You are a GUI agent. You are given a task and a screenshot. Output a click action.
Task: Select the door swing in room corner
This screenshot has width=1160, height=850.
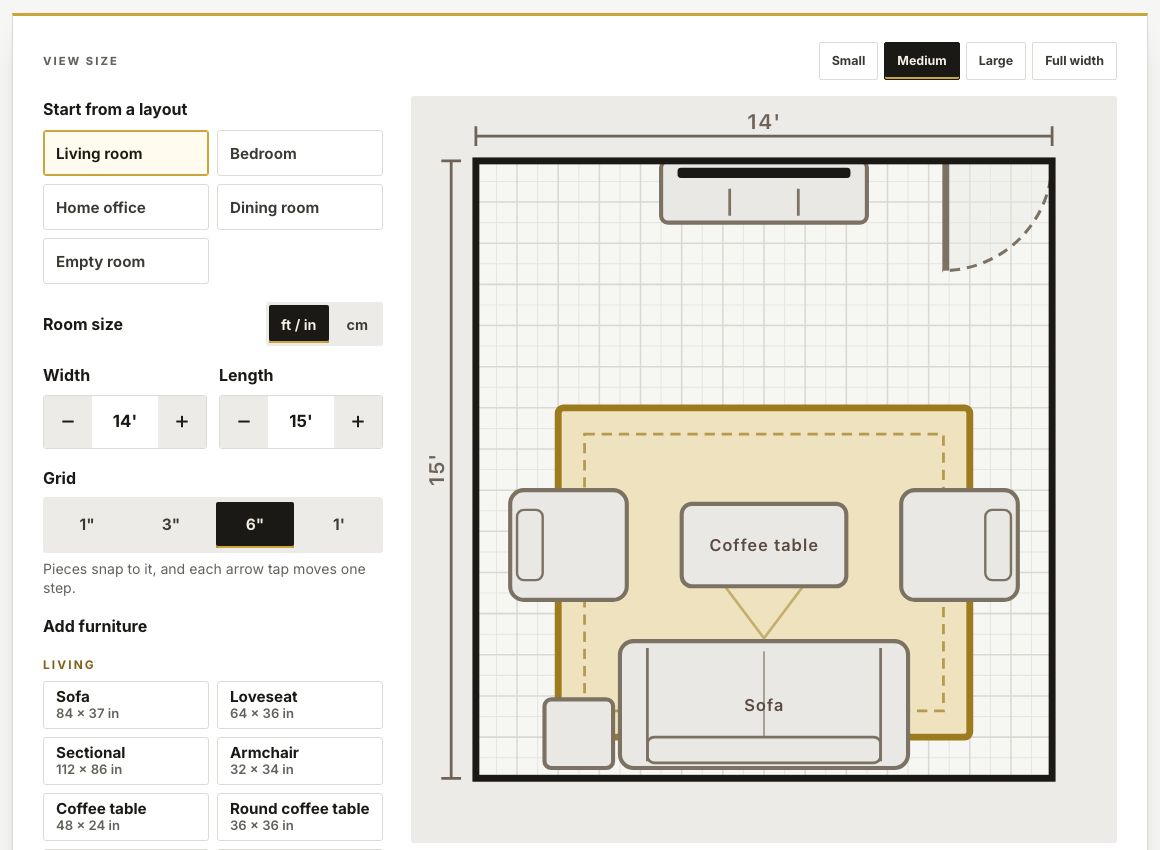996,217
